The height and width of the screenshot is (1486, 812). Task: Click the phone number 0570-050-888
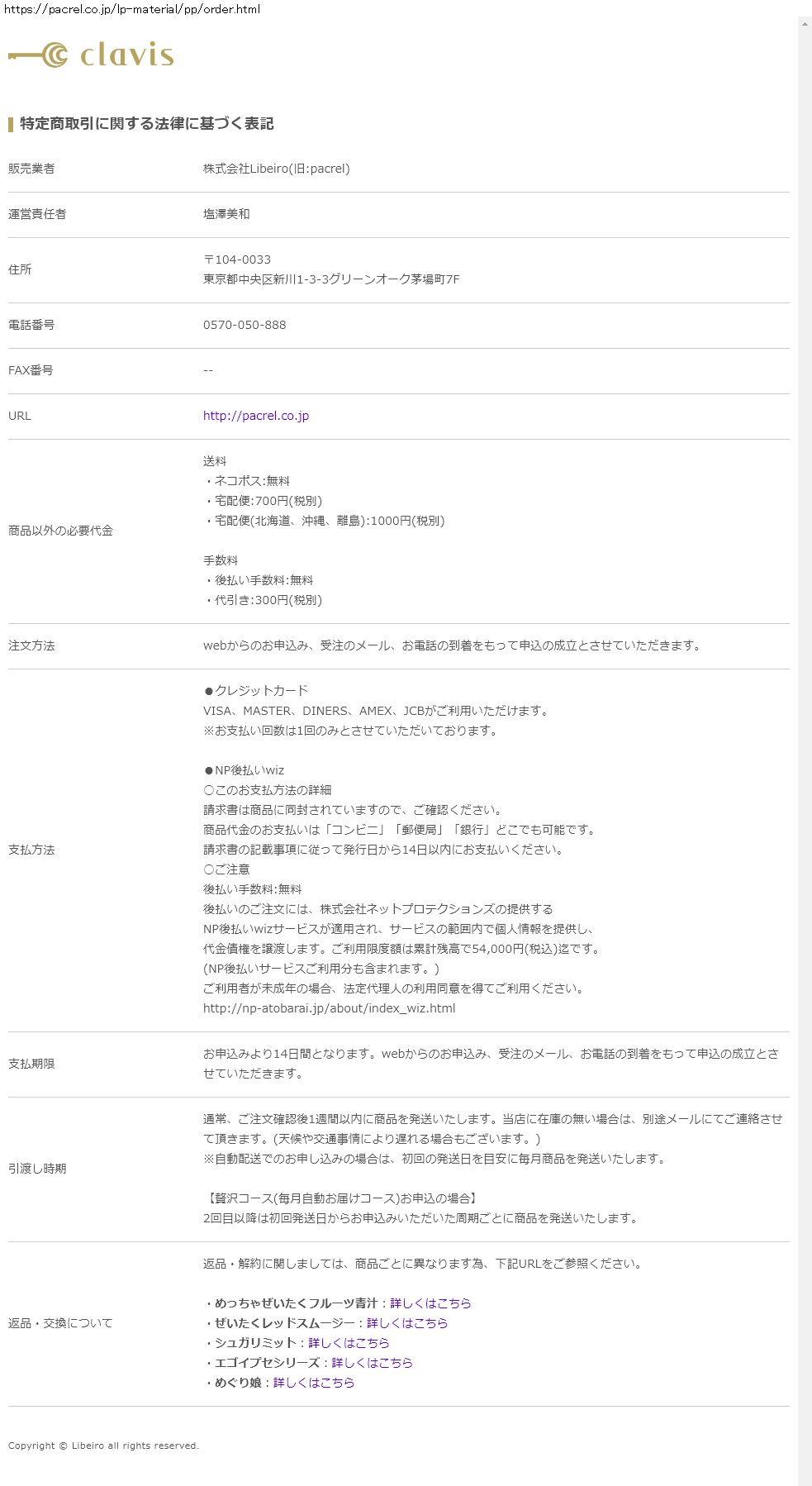245,325
